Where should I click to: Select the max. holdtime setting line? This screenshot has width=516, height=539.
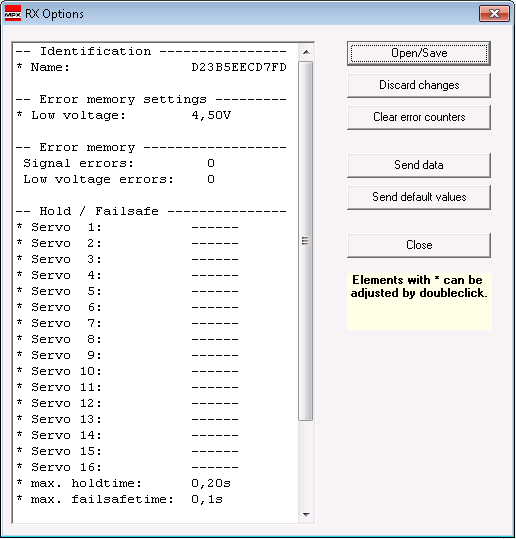coord(124,483)
